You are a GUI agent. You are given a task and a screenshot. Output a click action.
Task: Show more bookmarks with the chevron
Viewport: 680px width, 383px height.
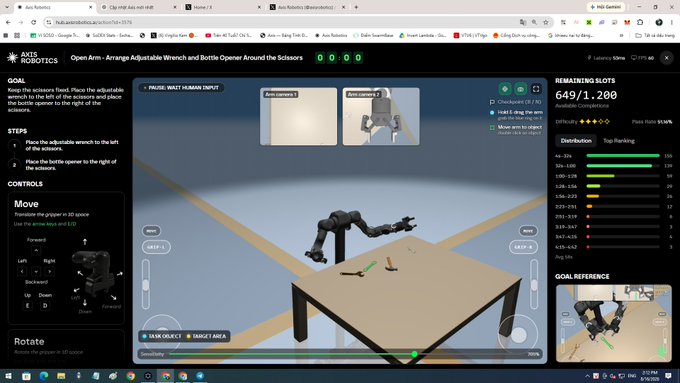[x=621, y=36]
